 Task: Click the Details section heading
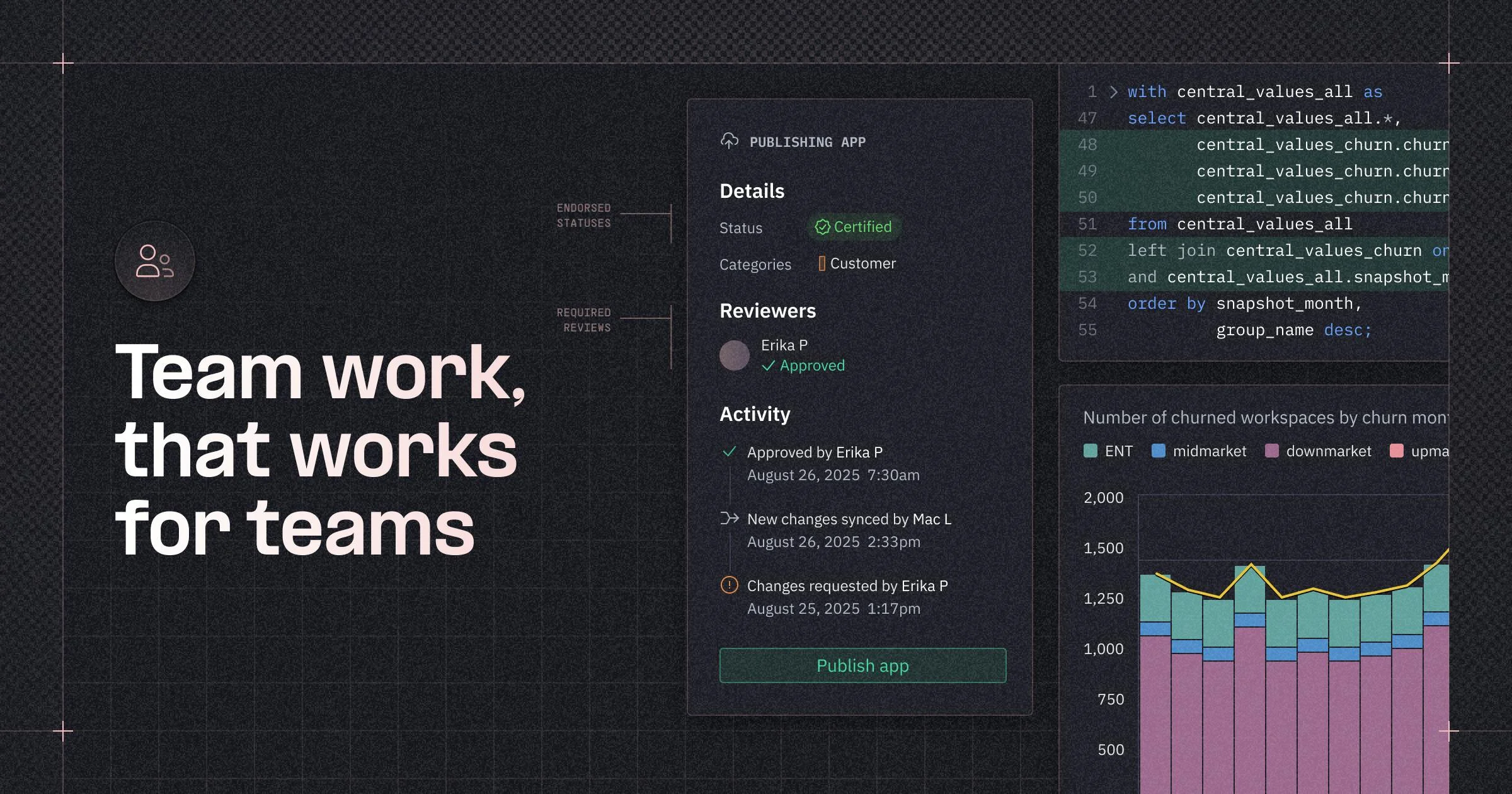(x=752, y=191)
